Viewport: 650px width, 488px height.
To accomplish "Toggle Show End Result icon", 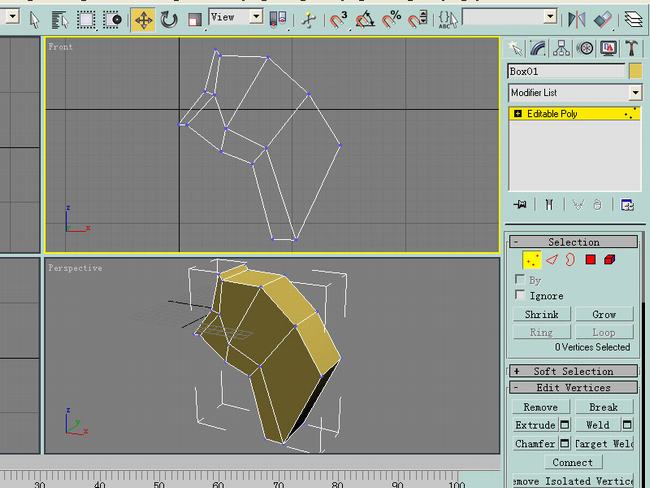I will (549, 204).
